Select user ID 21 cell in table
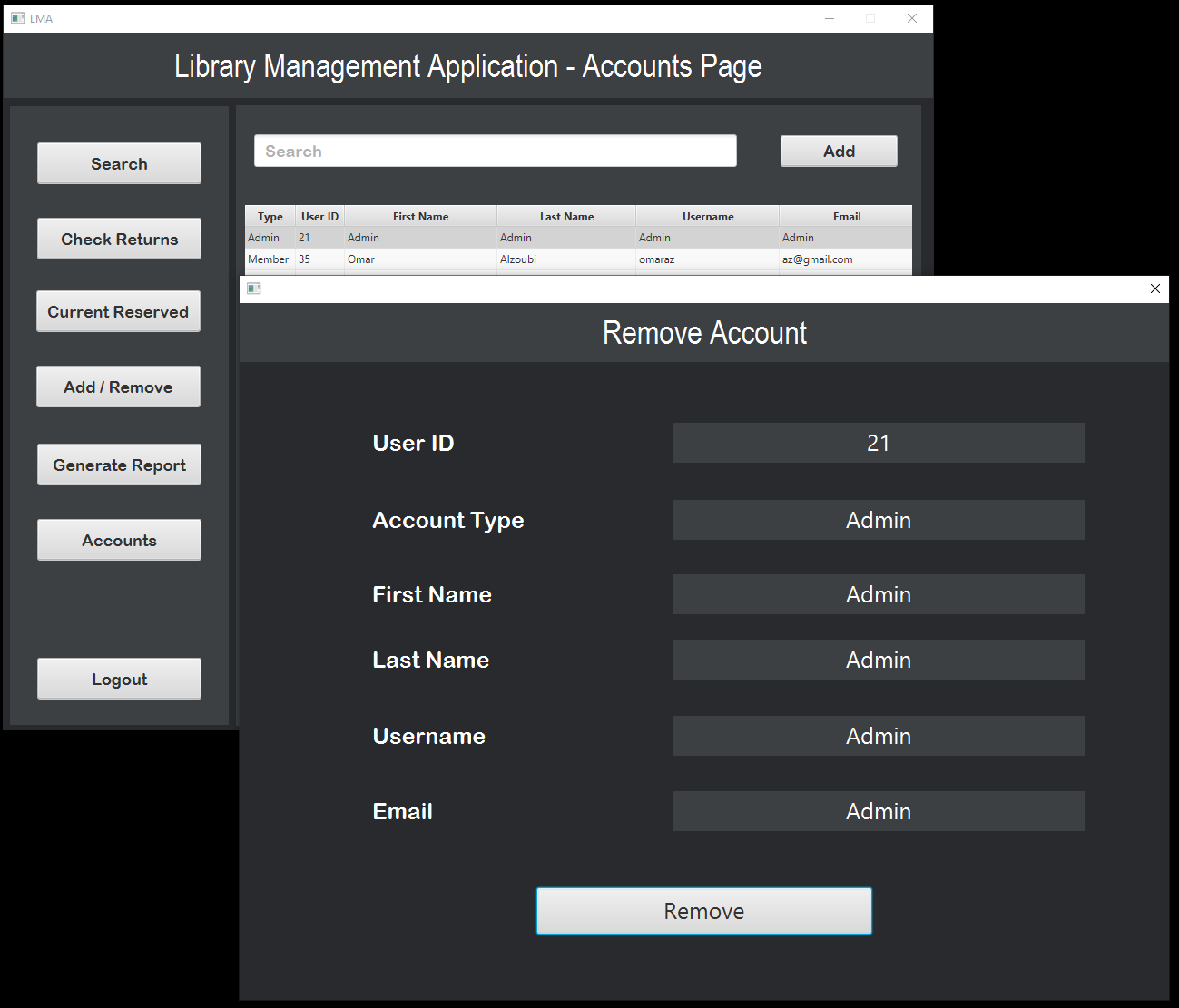The image size is (1179, 1008). 319,238
